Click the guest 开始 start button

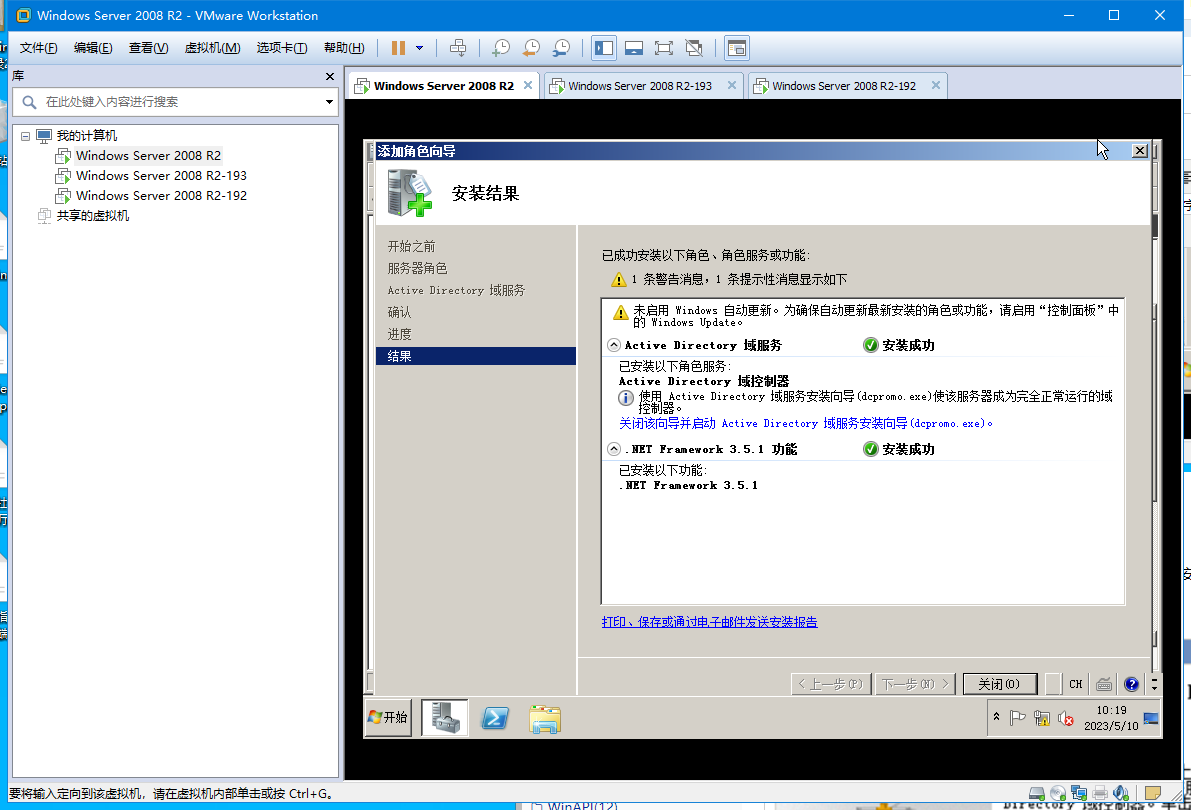388,717
